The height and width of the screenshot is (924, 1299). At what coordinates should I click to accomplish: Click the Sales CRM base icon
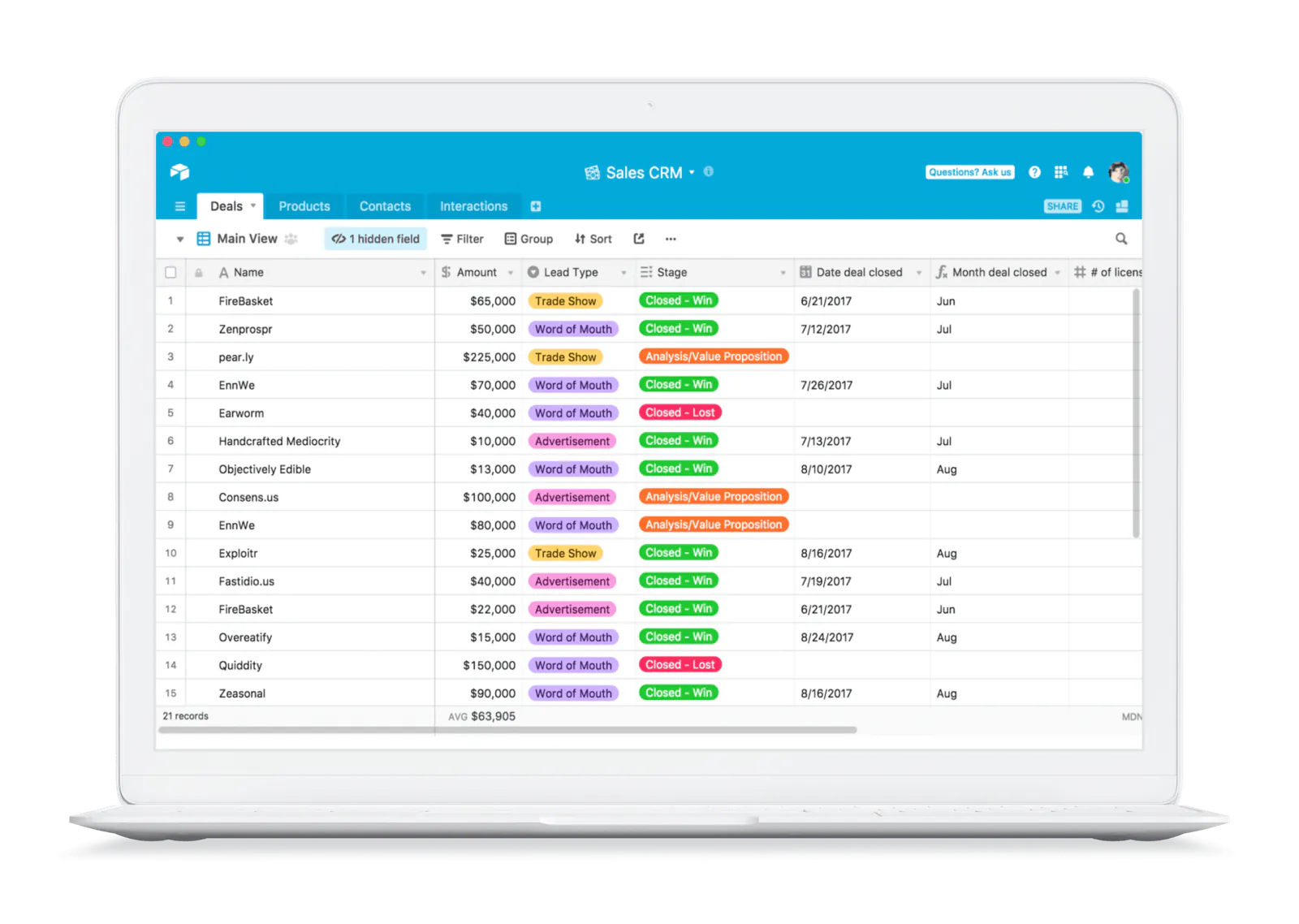coord(592,173)
